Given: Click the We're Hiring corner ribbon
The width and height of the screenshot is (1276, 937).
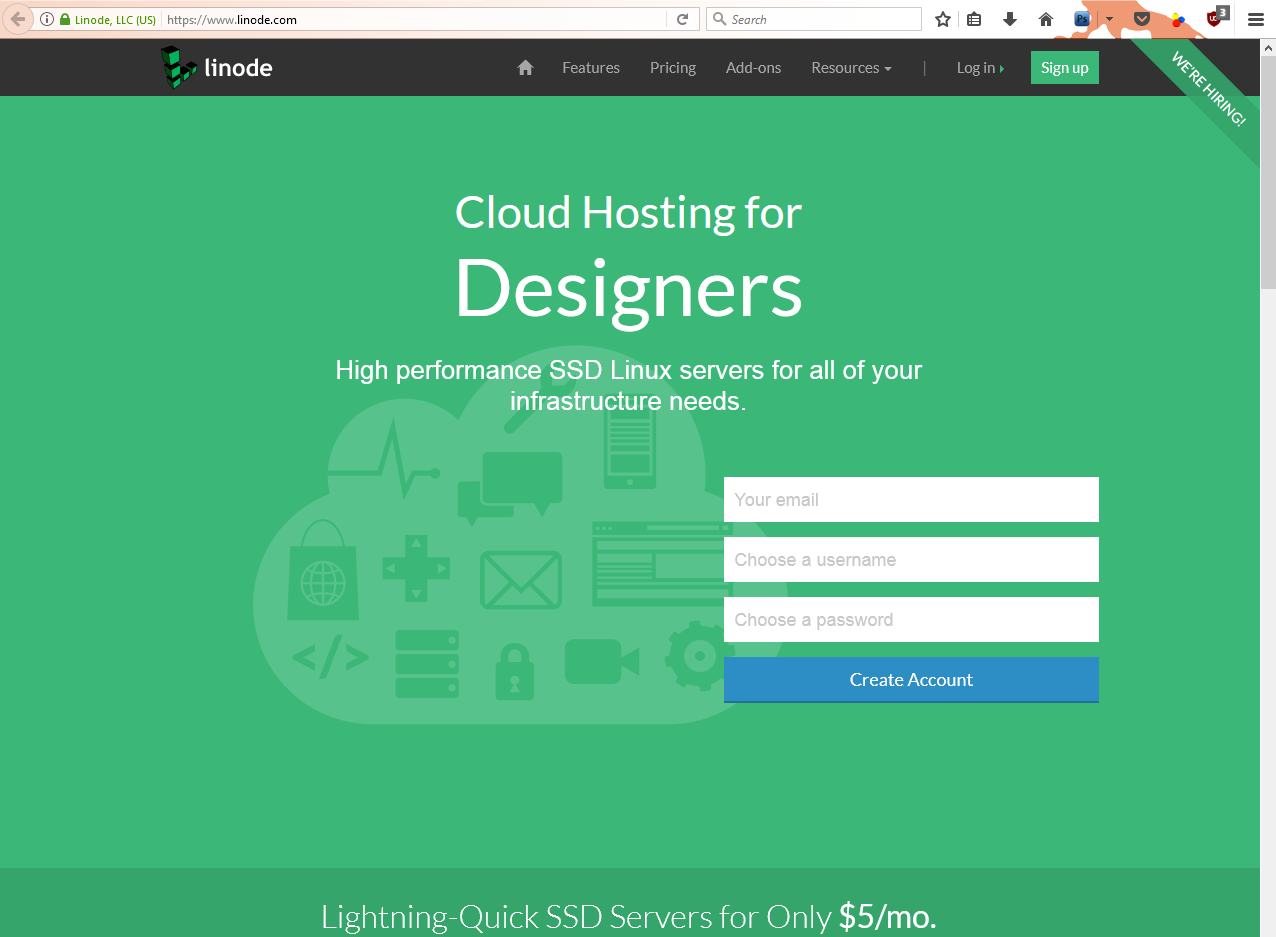Looking at the screenshot, I should point(1208,89).
